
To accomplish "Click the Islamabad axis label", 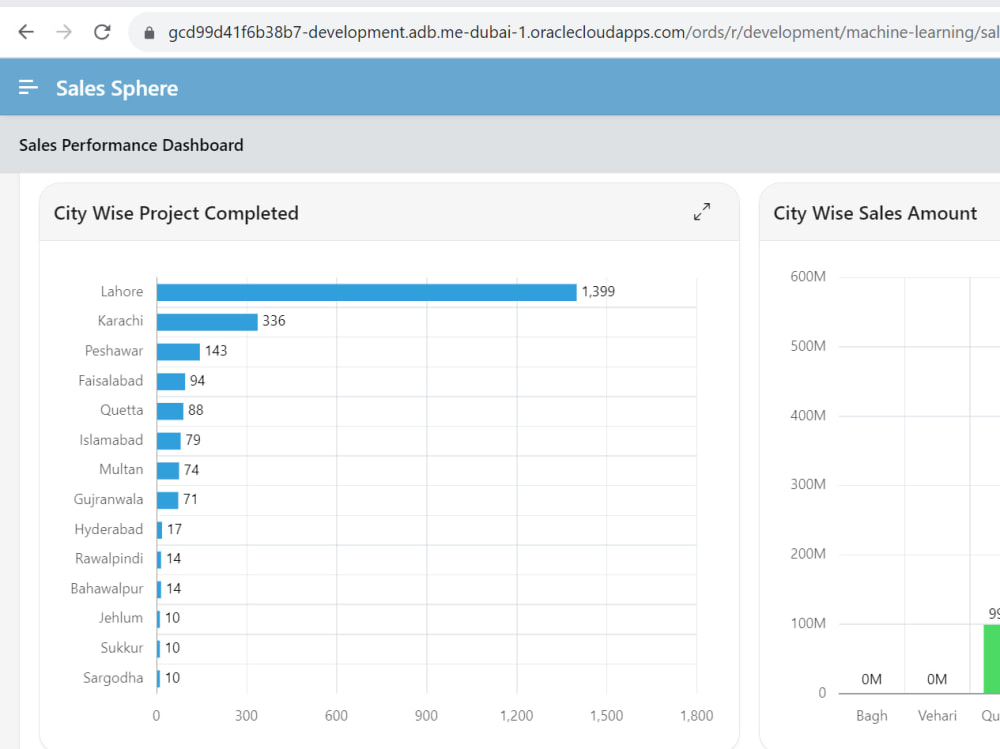I will coord(111,440).
